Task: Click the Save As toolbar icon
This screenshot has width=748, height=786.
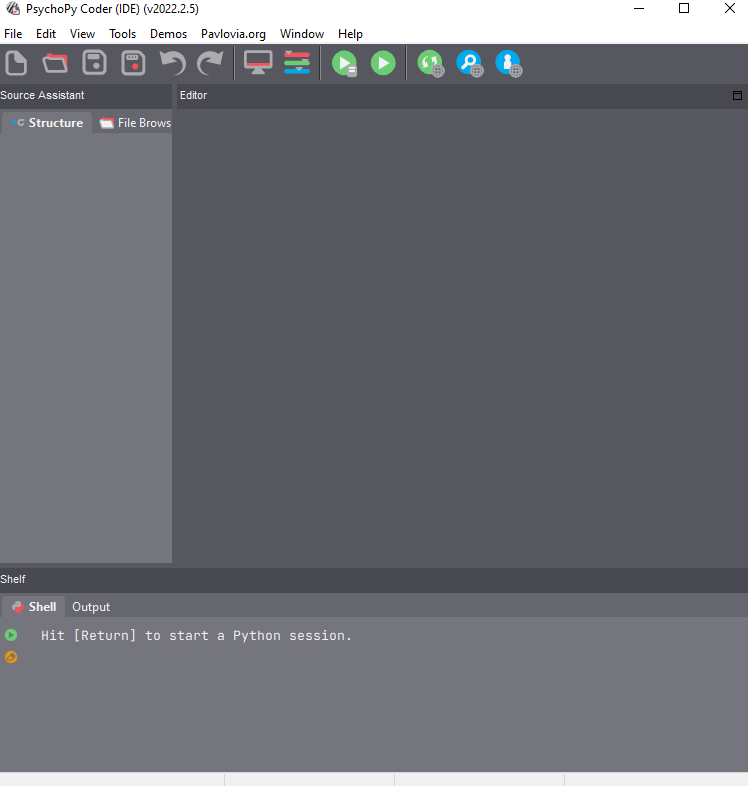Action: [133, 63]
